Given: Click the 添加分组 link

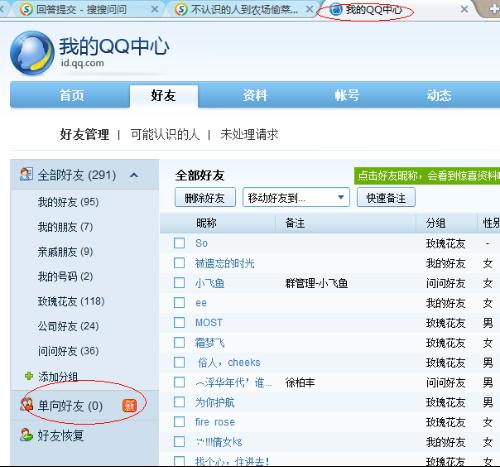Looking at the screenshot, I should [x=58, y=377].
